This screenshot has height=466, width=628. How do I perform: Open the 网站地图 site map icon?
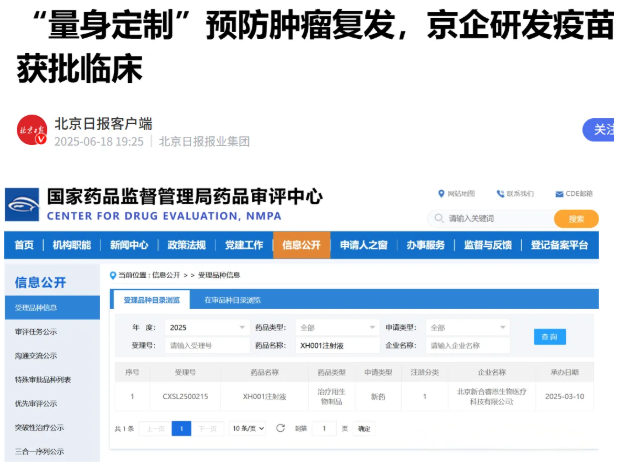[x=441, y=193]
